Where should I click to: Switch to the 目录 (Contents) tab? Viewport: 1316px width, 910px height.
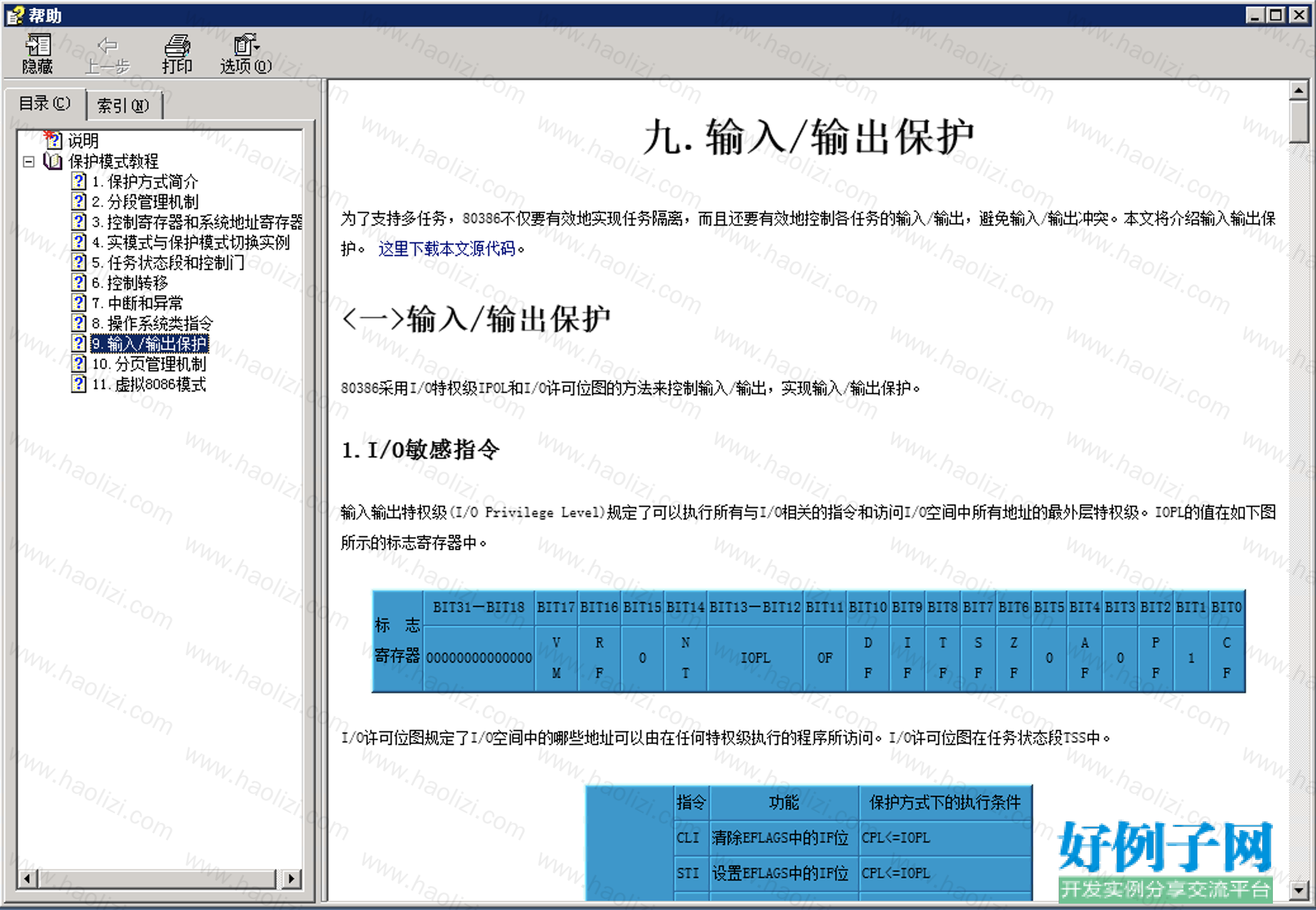pyautogui.click(x=44, y=103)
